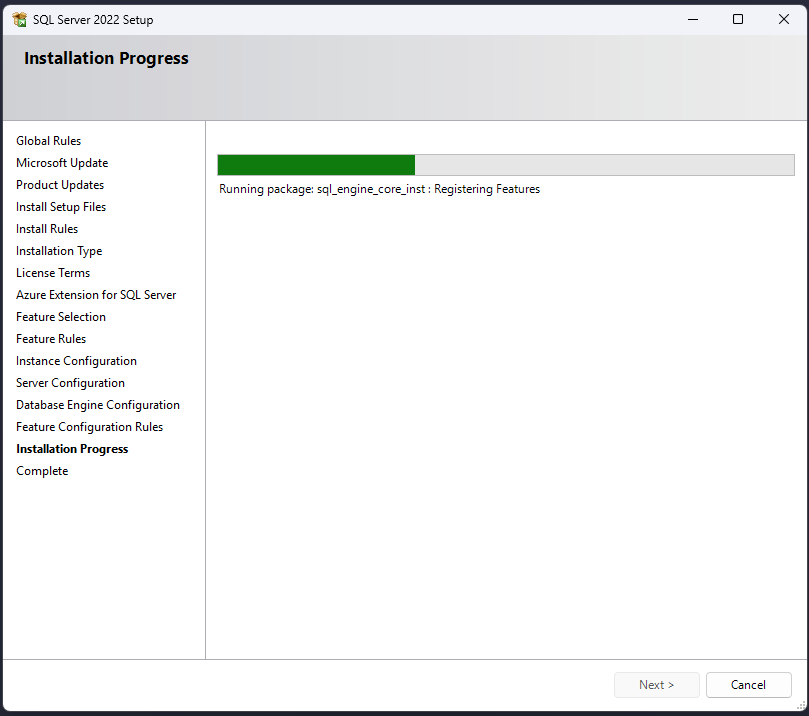Select the Microsoft Update step
809x716 pixels.
[62, 163]
